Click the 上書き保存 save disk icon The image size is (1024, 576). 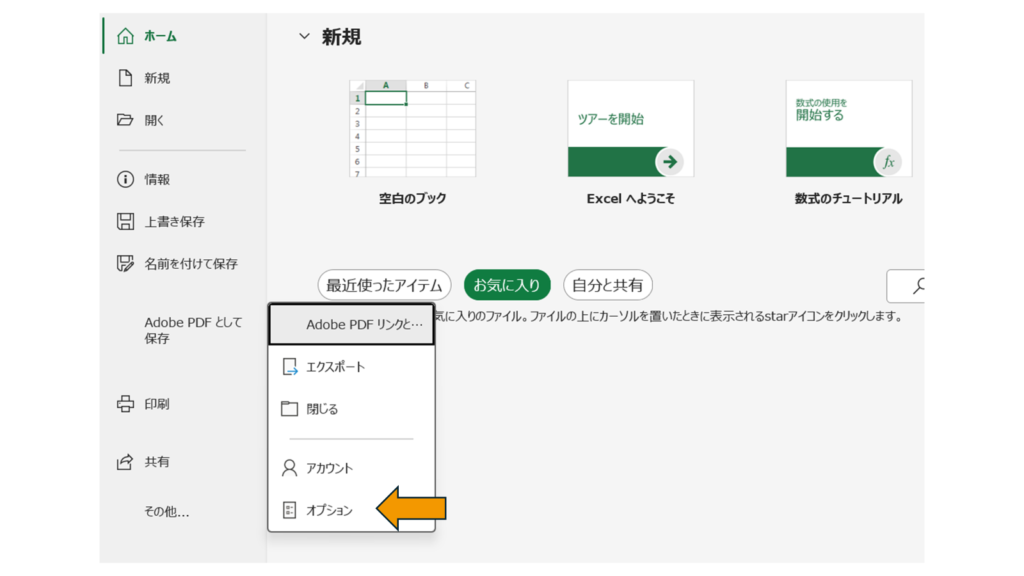[x=125, y=222]
